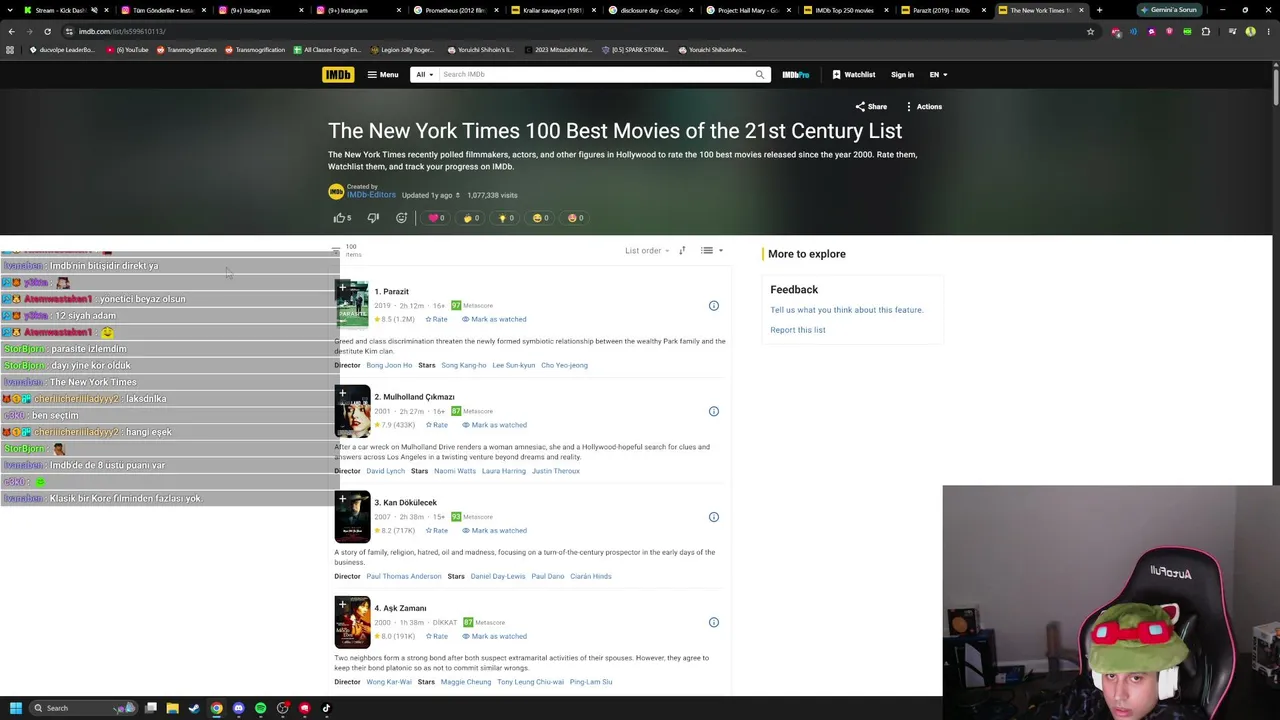The height and width of the screenshot is (720, 1280).
Task: Rate the movie Parazit
Action: coord(436,319)
